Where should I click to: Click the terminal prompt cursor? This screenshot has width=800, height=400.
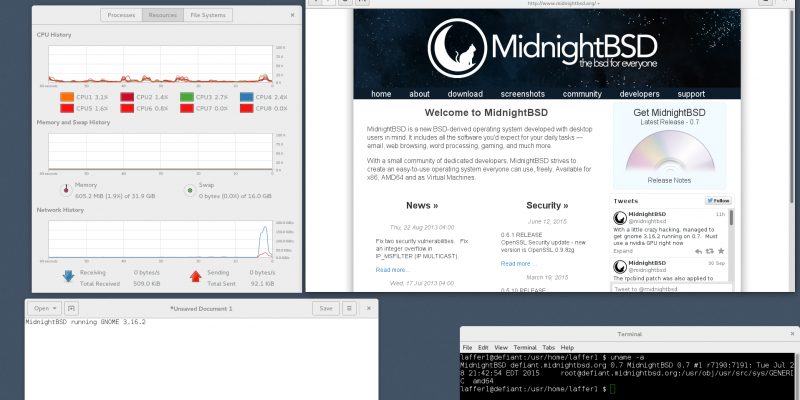pyautogui.click(x=613, y=389)
